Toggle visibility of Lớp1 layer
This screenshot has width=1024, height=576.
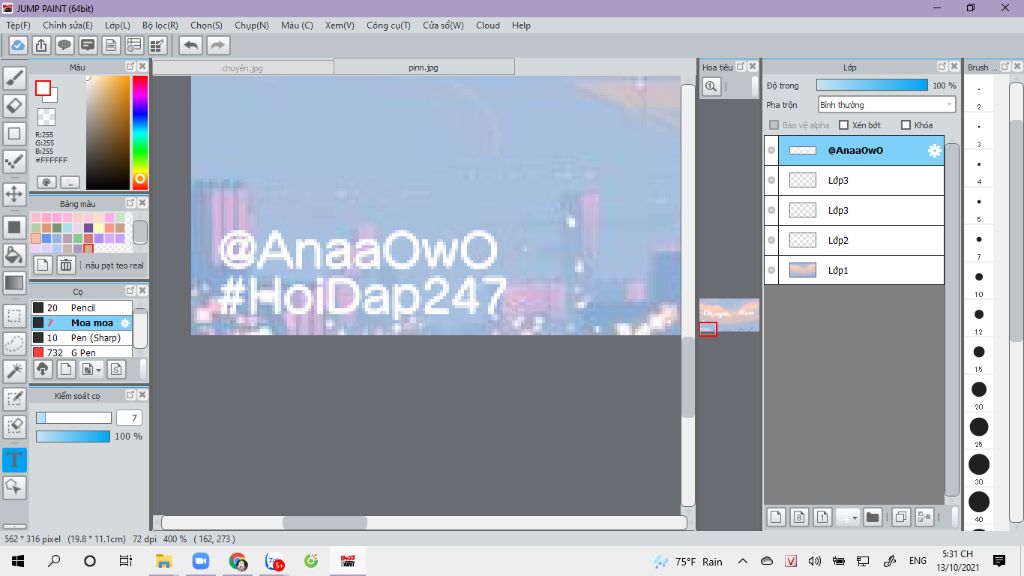771,270
